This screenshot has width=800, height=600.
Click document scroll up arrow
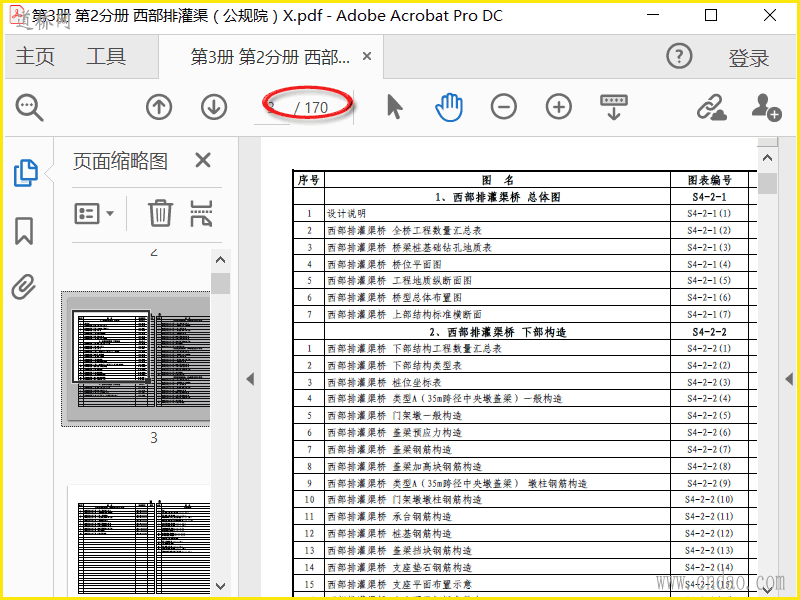click(x=767, y=158)
